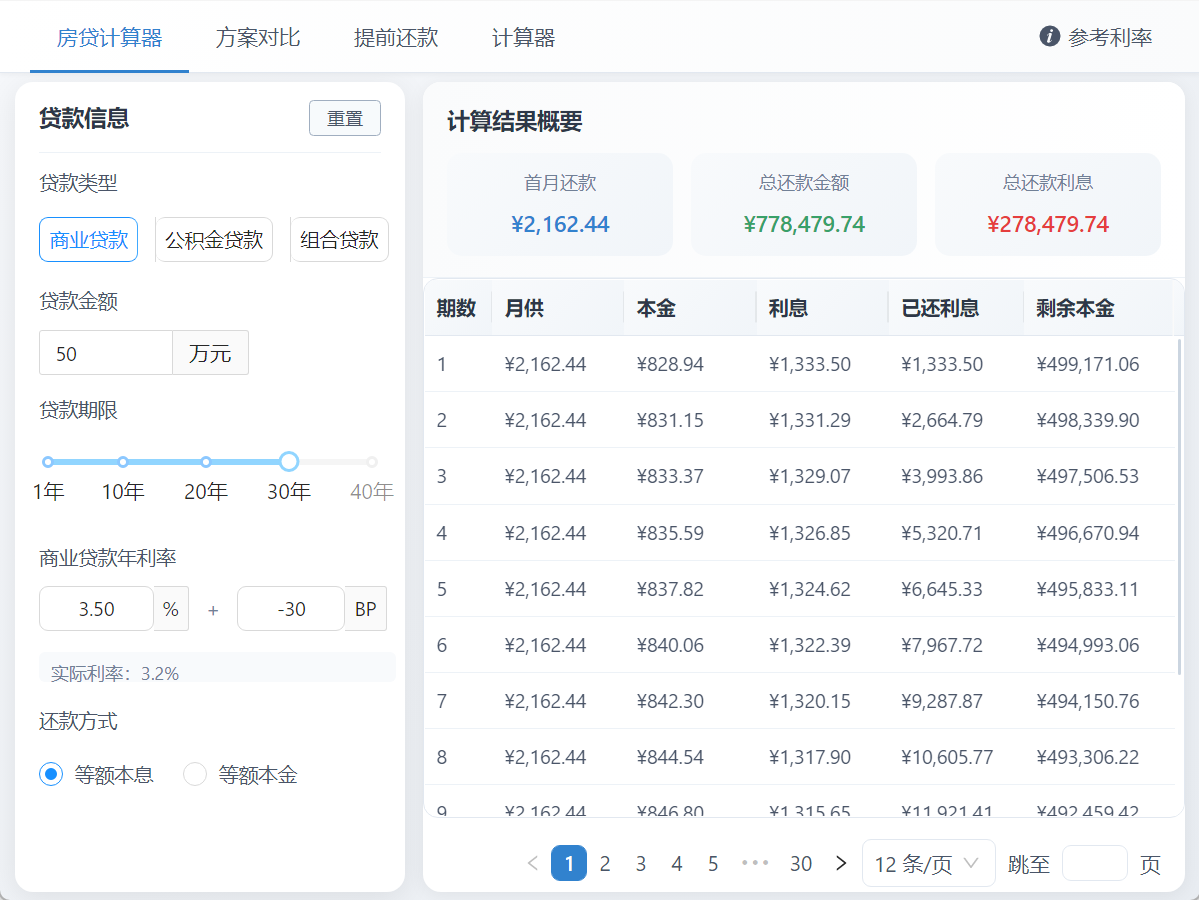This screenshot has width=1199, height=900.
Task: Click interest cell ¥1,320.15
Action: pos(810,700)
